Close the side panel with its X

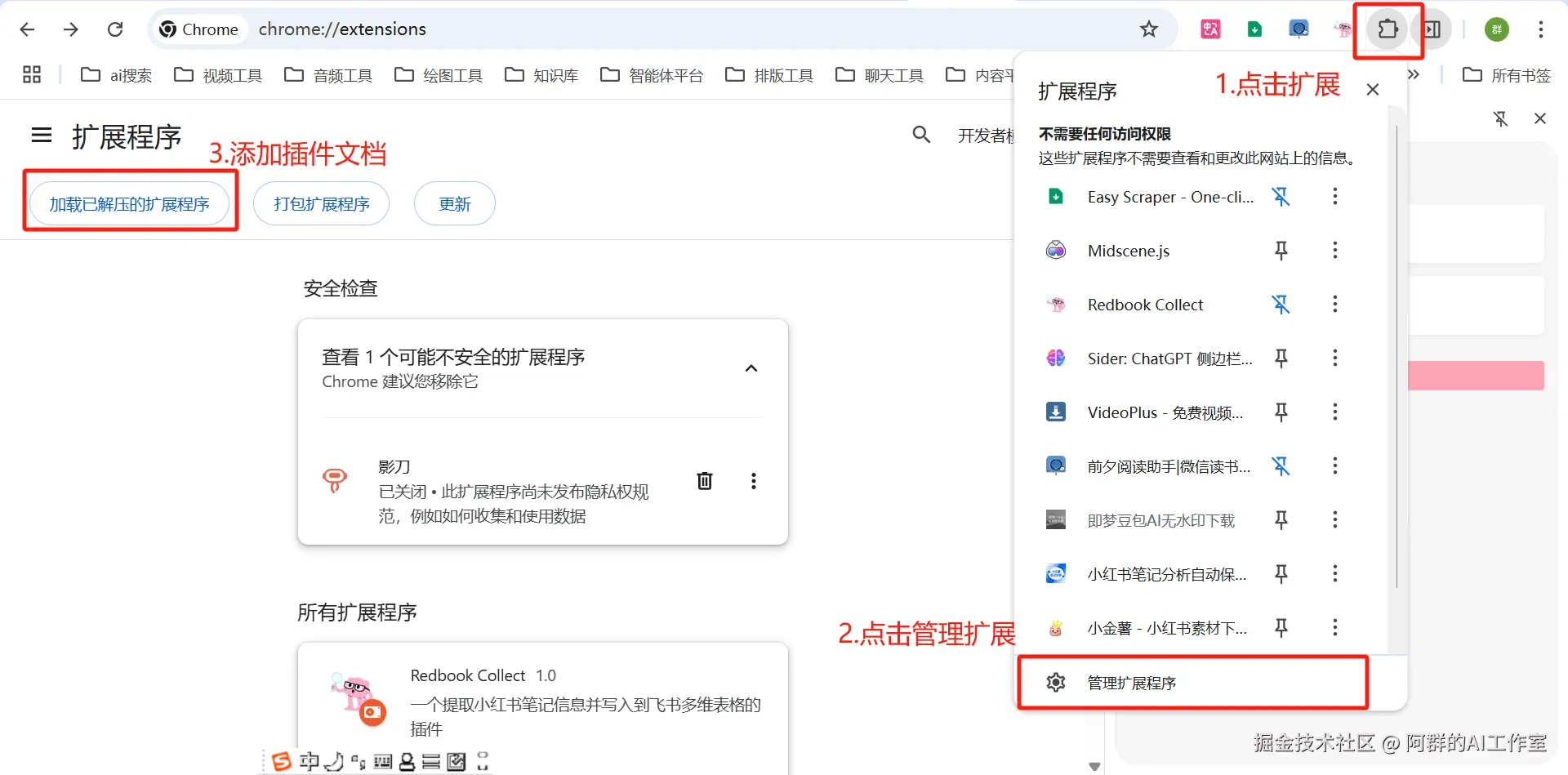point(1540,119)
